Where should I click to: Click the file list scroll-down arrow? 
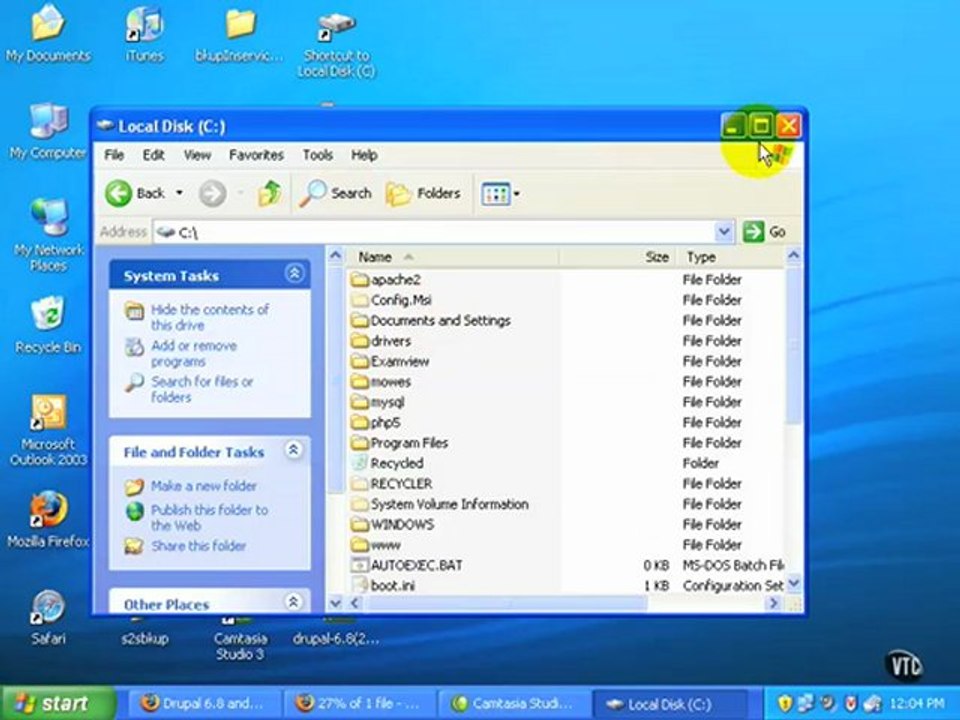pos(793,583)
